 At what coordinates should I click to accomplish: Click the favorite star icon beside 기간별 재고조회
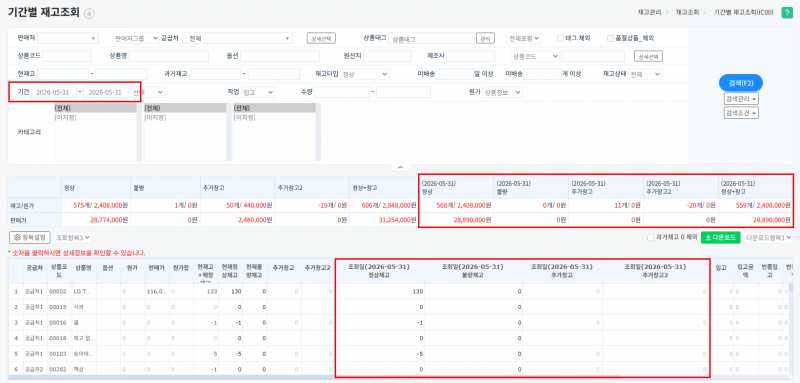tap(89, 14)
